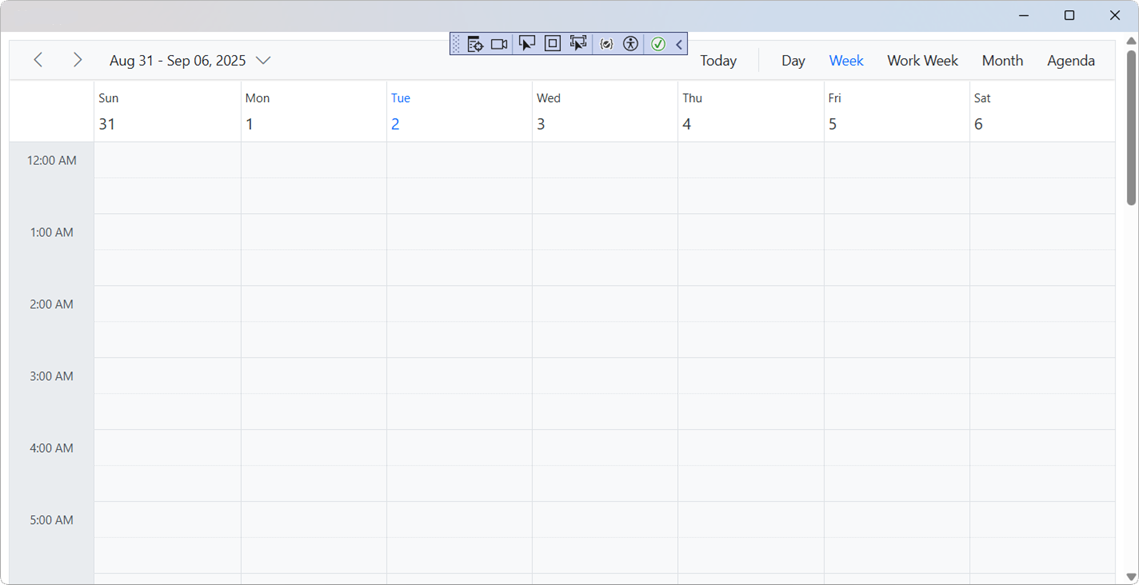This screenshot has width=1139, height=585.
Task: Click the code settings icon on the toolbar
Action: (605, 43)
